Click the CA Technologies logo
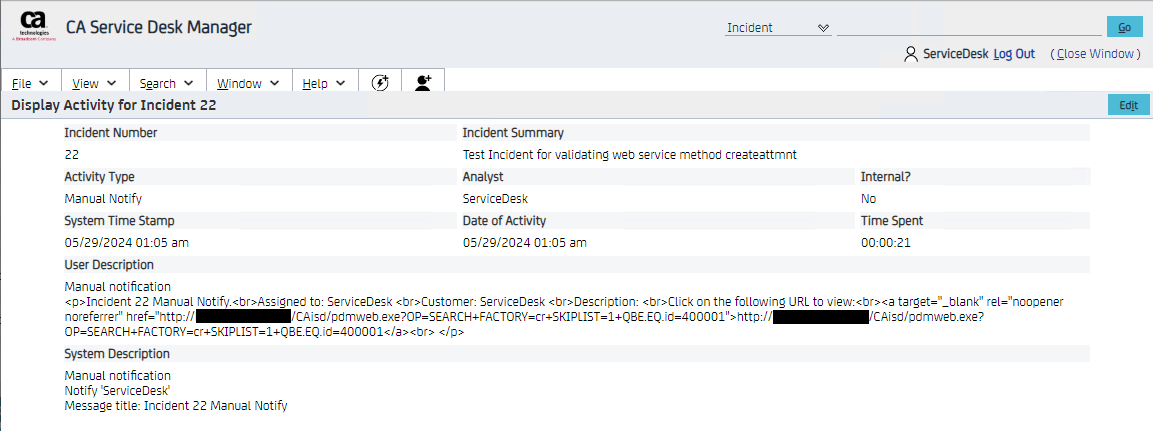Screen dimensions: 1153x431 [x=34, y=27]
